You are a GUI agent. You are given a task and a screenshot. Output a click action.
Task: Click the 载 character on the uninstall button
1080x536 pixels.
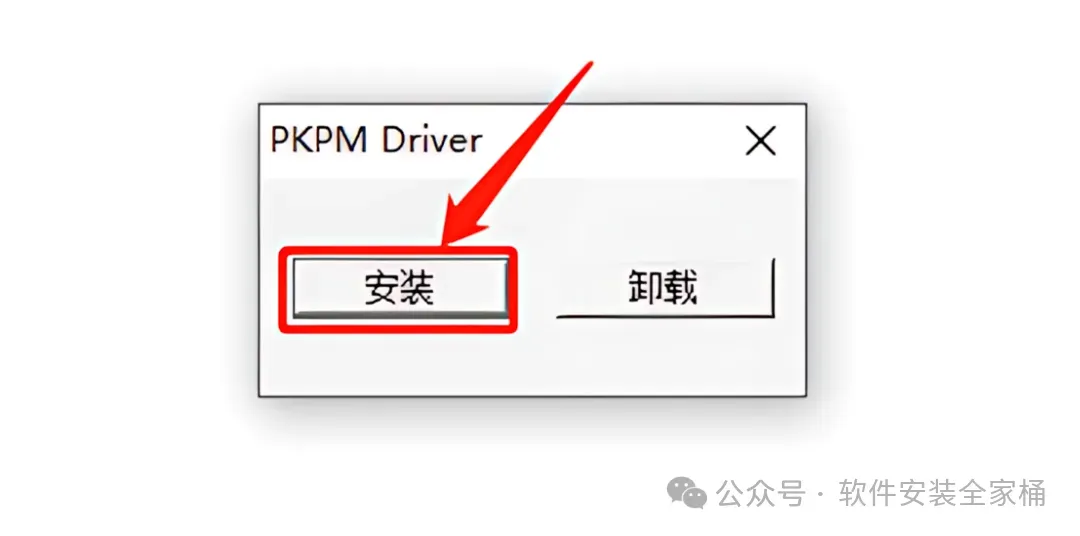[682, 287]
